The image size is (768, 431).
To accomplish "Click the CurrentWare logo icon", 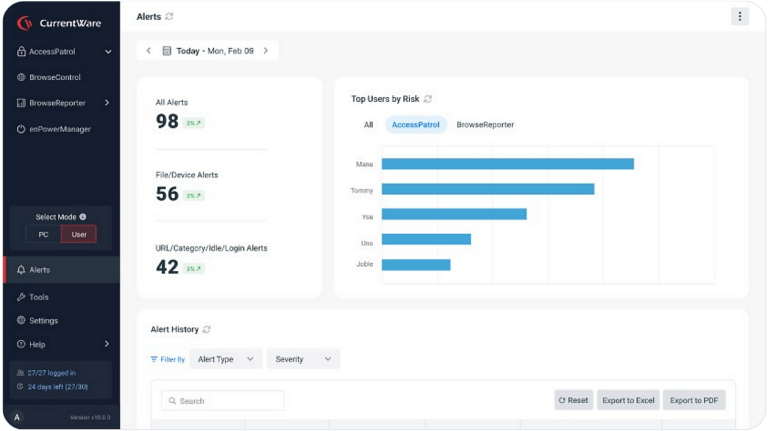I will [x=24, y=23].
